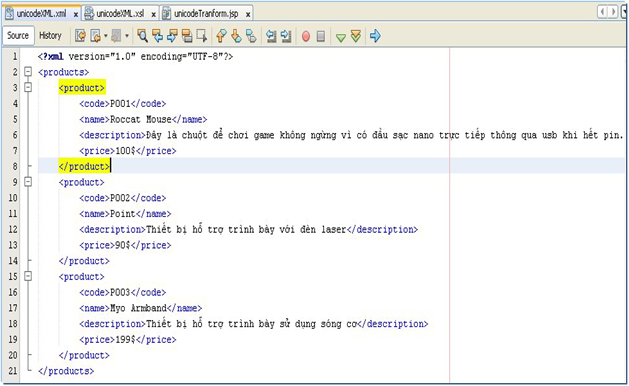Click the Point name value
Screen dimensions: 629x386
pyautogui.click(x=123, y=213)
